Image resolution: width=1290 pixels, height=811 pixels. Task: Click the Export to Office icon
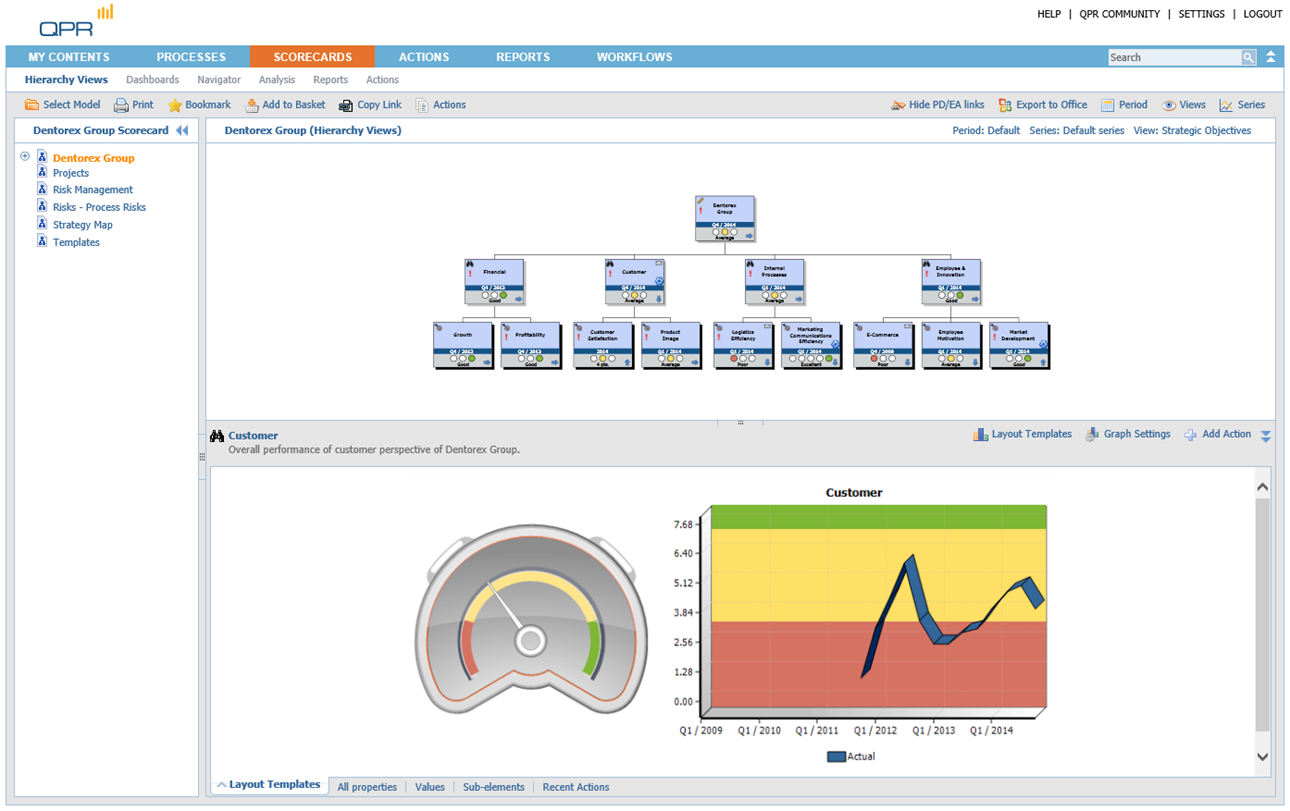[1005, 105]
